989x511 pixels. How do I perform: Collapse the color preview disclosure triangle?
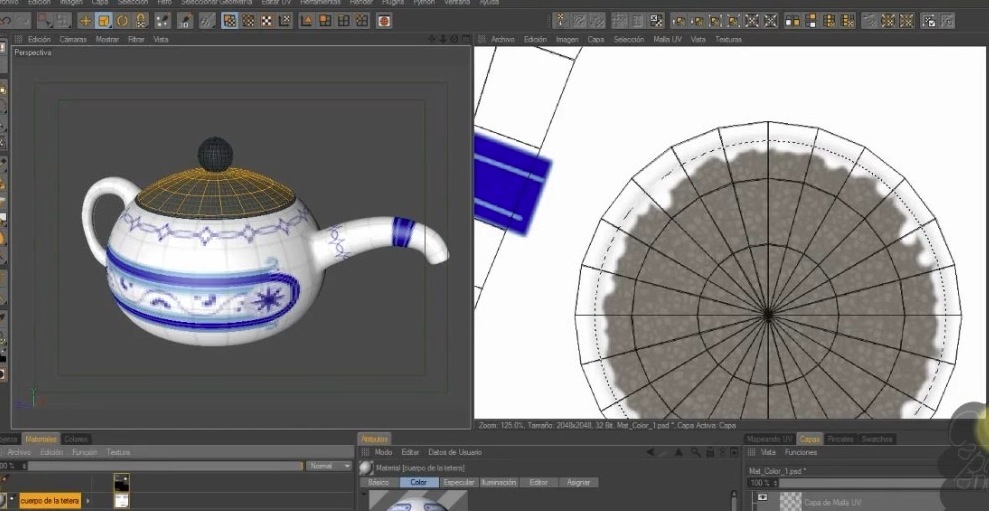363,495
